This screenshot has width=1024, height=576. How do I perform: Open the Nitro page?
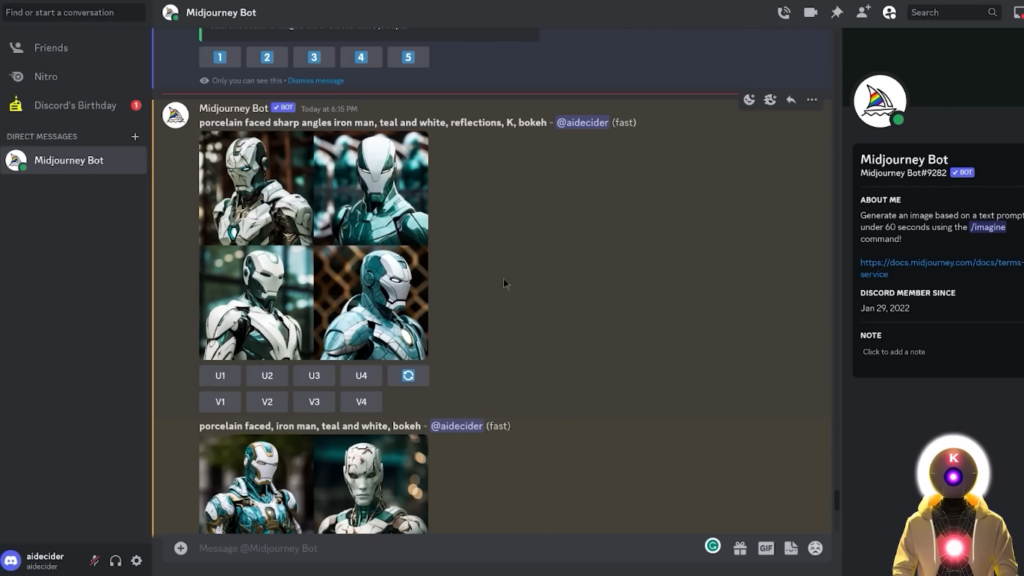pos(46,76)
